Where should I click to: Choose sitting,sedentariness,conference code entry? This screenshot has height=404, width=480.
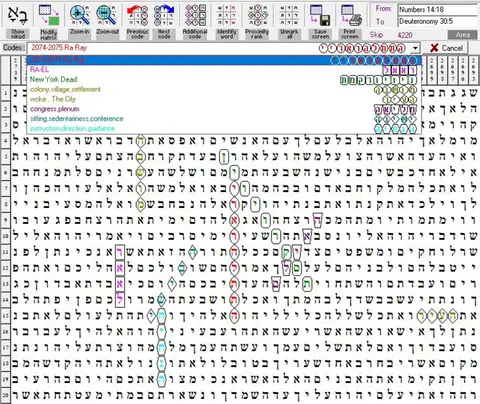(x=224, y=119)
